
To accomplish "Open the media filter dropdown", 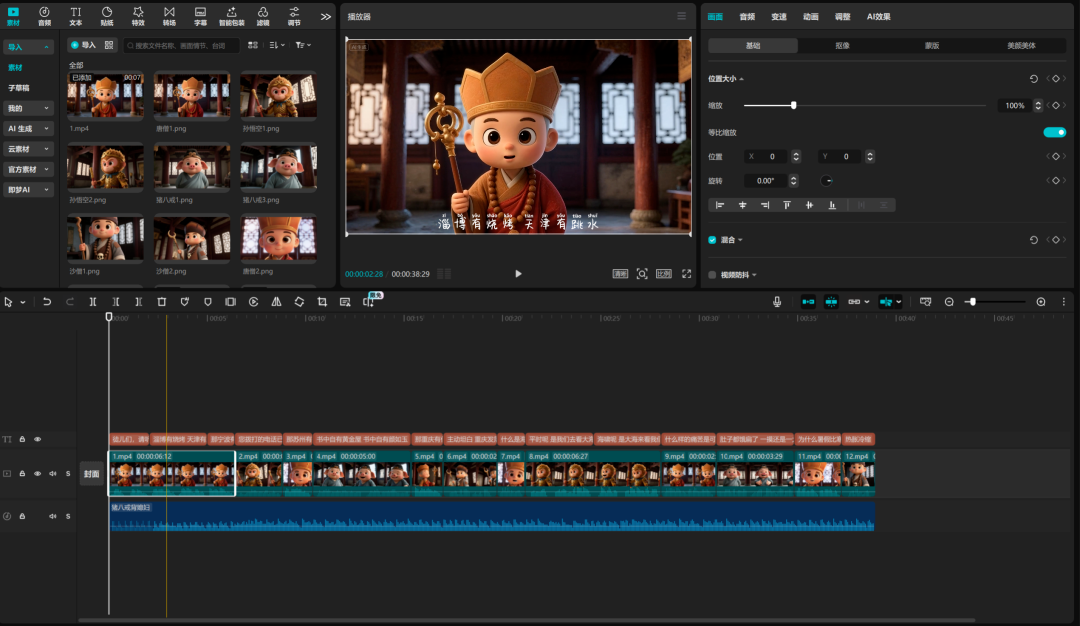I will click(303, 45).
